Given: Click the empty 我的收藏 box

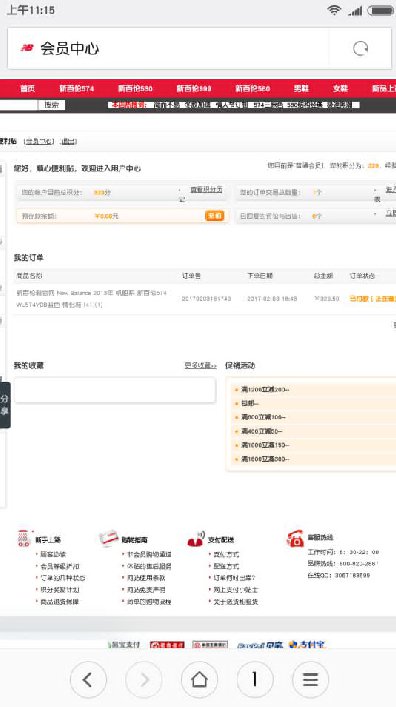Looking at the screenshot, I should pos(115,390).
